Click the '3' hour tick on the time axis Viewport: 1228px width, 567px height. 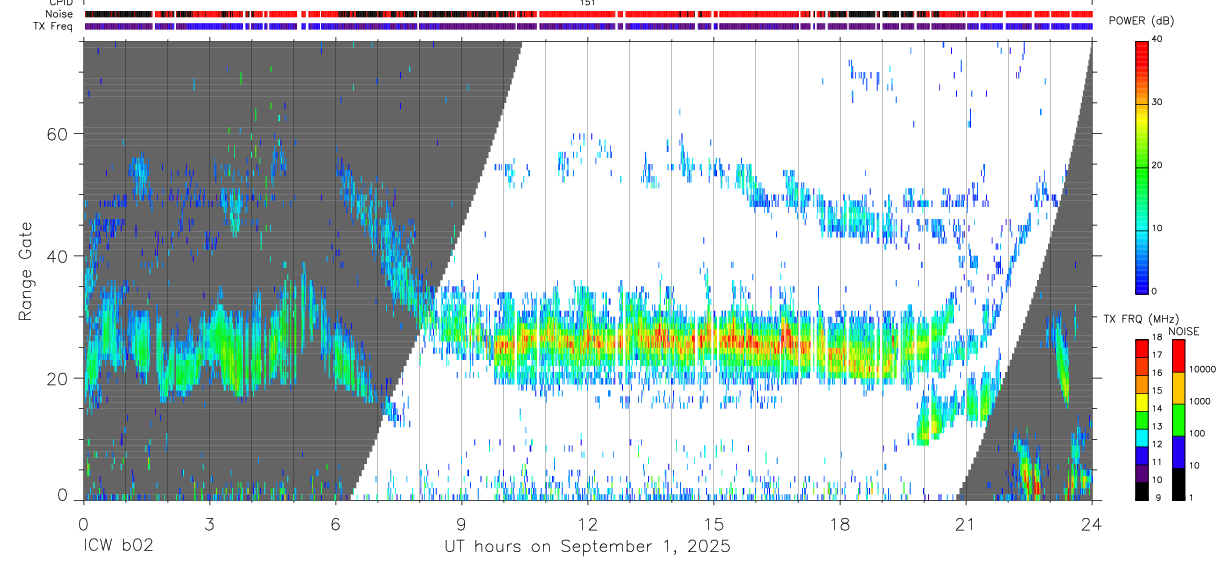click(x=209, y=523)
